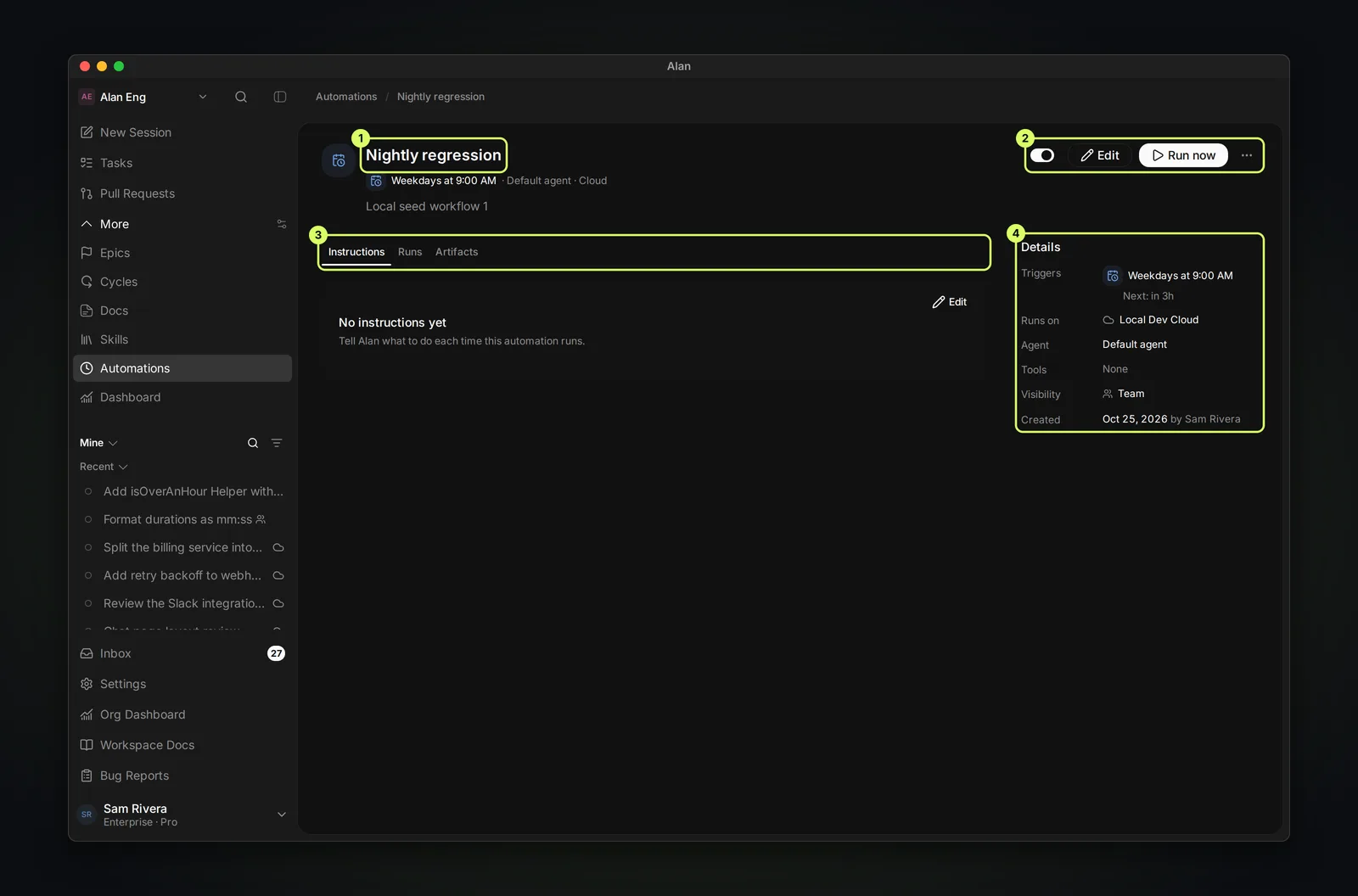Click Edit above No instructions yet
Image resolution: width=1358 pixels, height=896 pixels.
pos(950,302)
